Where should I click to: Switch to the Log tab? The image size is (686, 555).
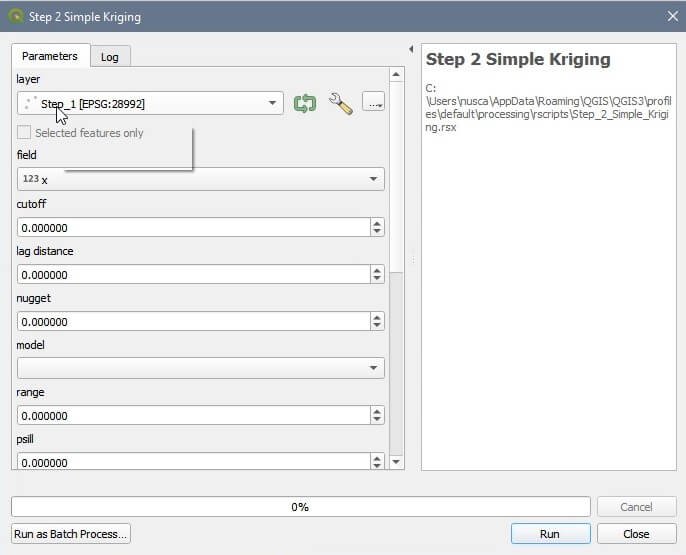pos(110,57)
